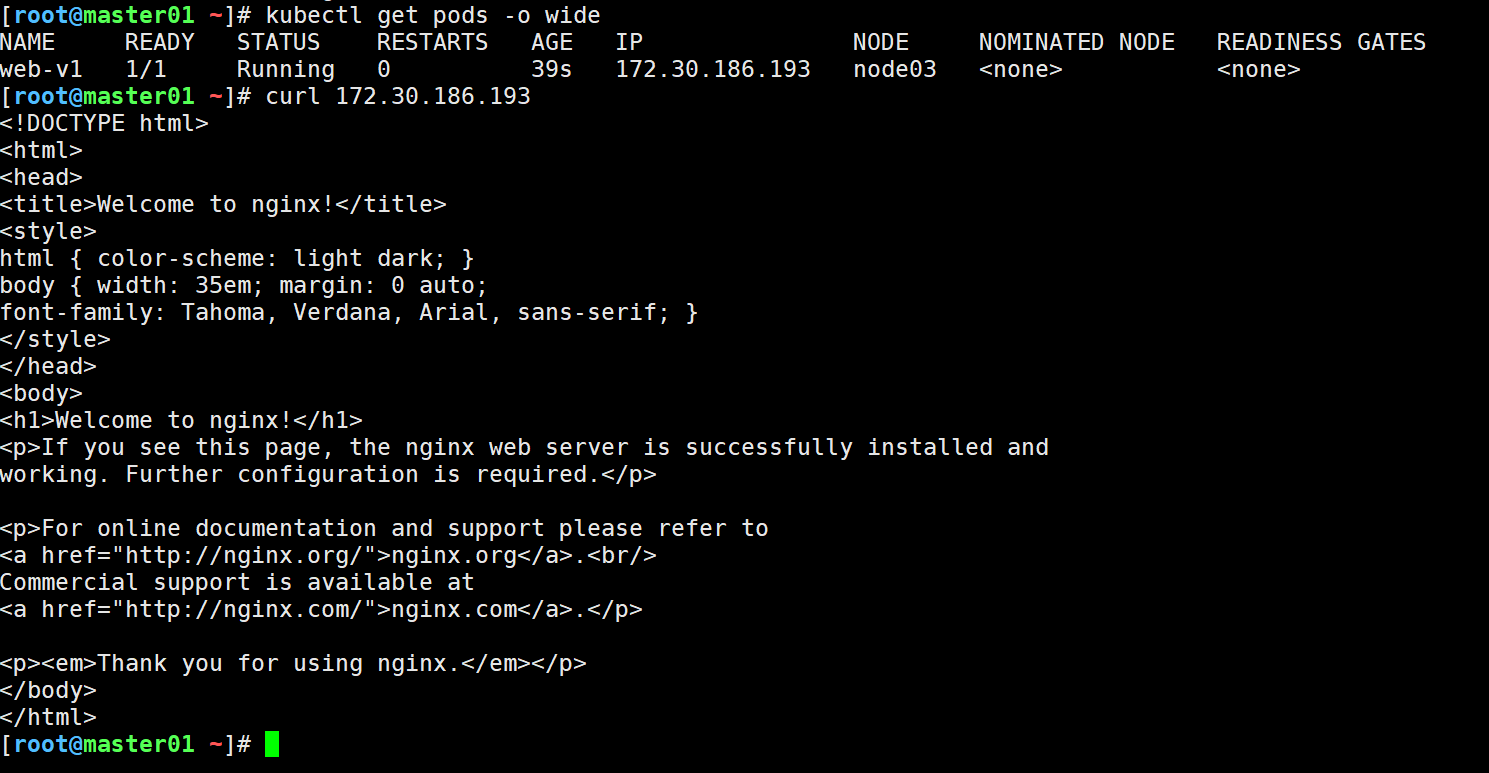This screenshot has height=773, width=1489.
Task: Click the h1 Welcome to nginx heading line
Action: tap(181, 420)
